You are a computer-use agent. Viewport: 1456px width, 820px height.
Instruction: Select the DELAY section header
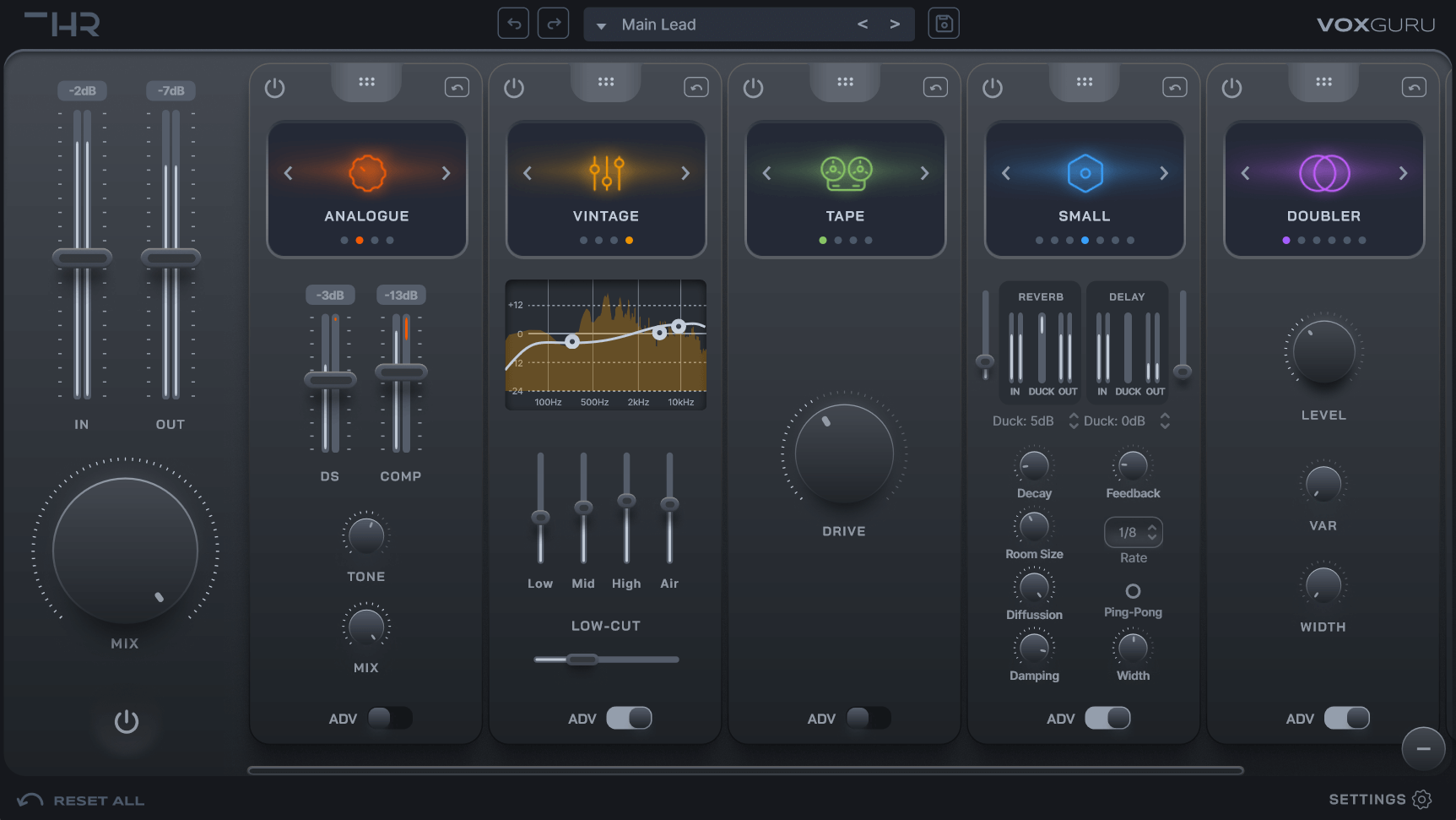(1127, 297)
